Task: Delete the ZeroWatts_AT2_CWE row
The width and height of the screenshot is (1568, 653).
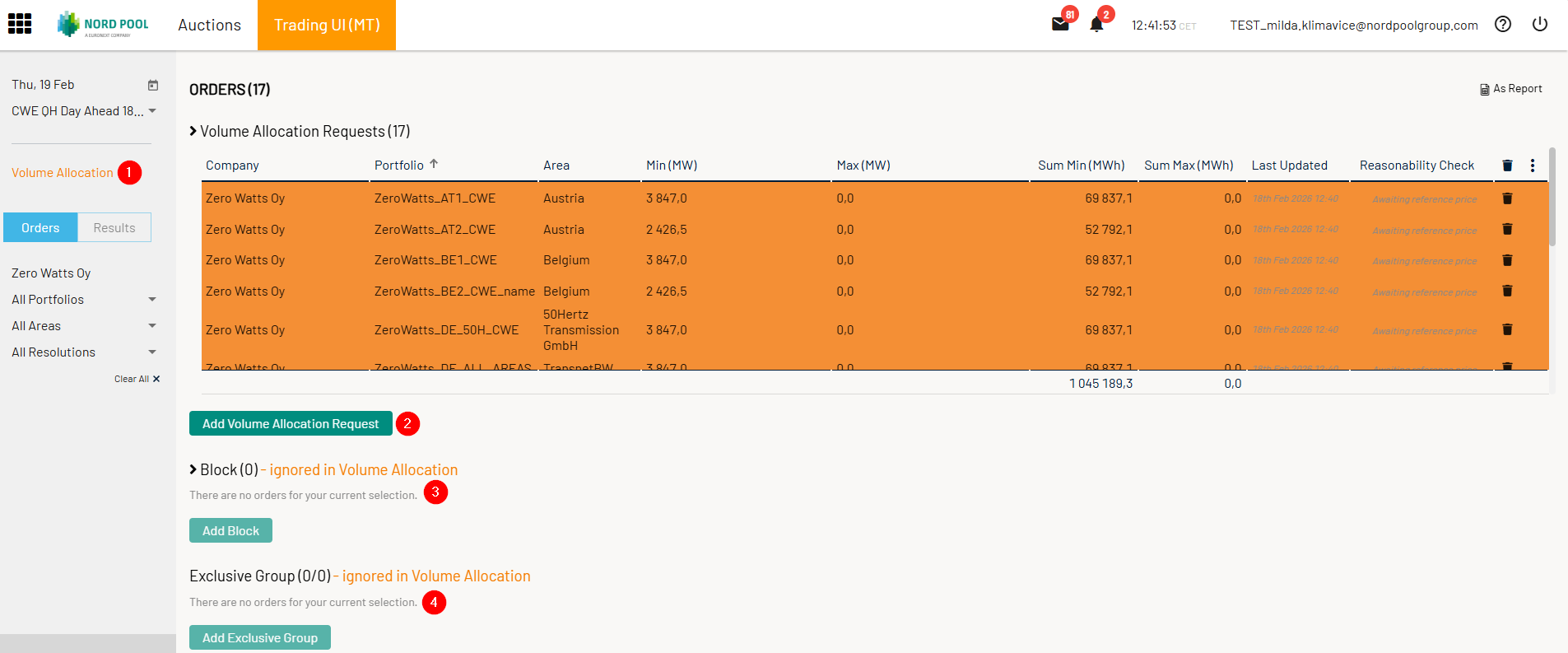Action: tap(1507, 229)
